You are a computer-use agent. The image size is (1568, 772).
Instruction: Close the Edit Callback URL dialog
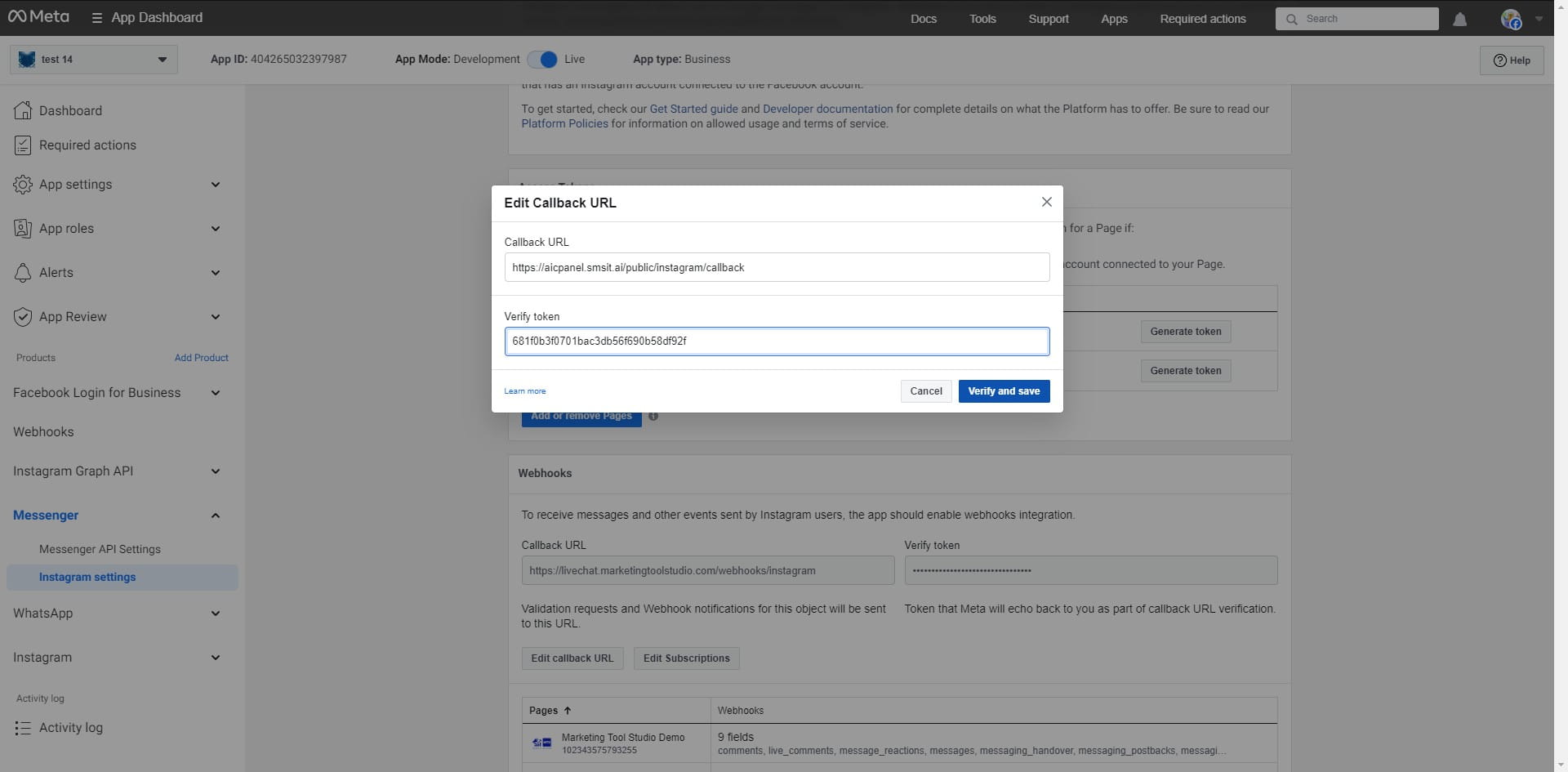pos(1046,202)
